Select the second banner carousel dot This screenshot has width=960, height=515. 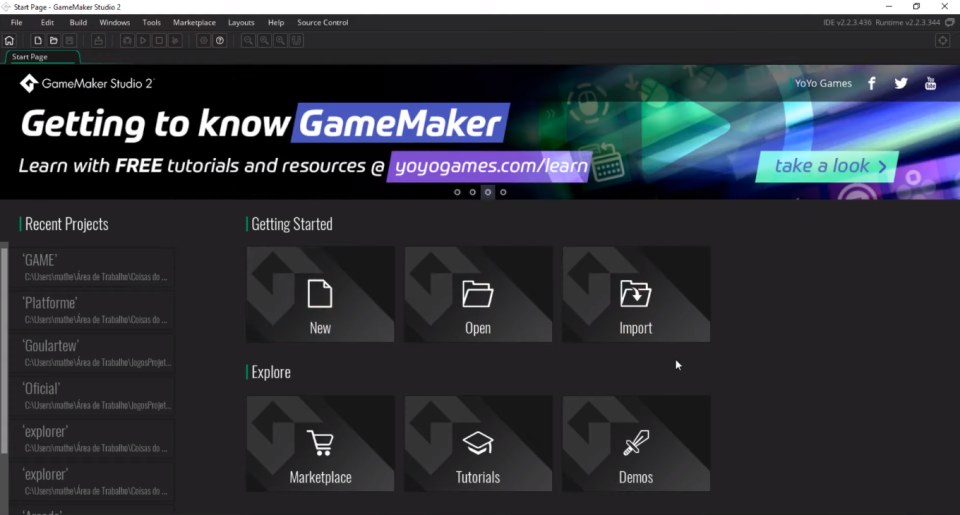pos(472,192)
